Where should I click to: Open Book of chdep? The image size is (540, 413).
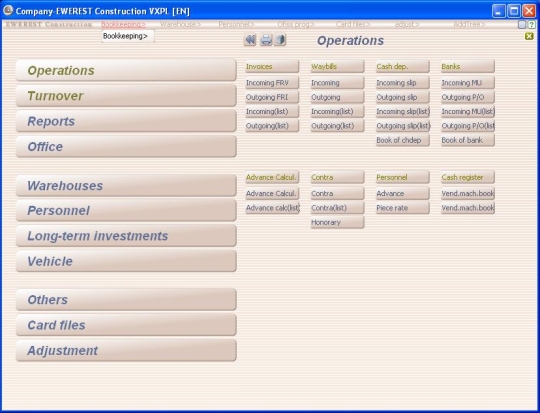(403, 140)
